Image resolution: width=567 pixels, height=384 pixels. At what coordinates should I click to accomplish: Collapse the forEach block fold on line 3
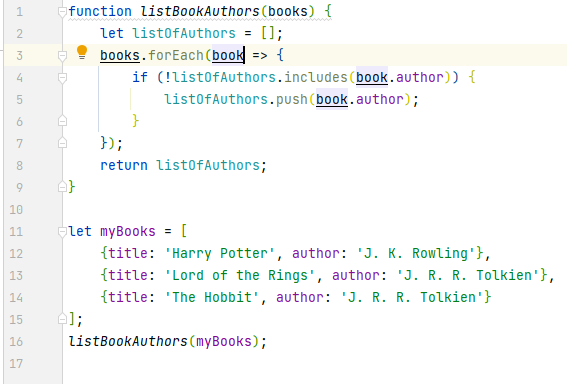click(62, 56)
